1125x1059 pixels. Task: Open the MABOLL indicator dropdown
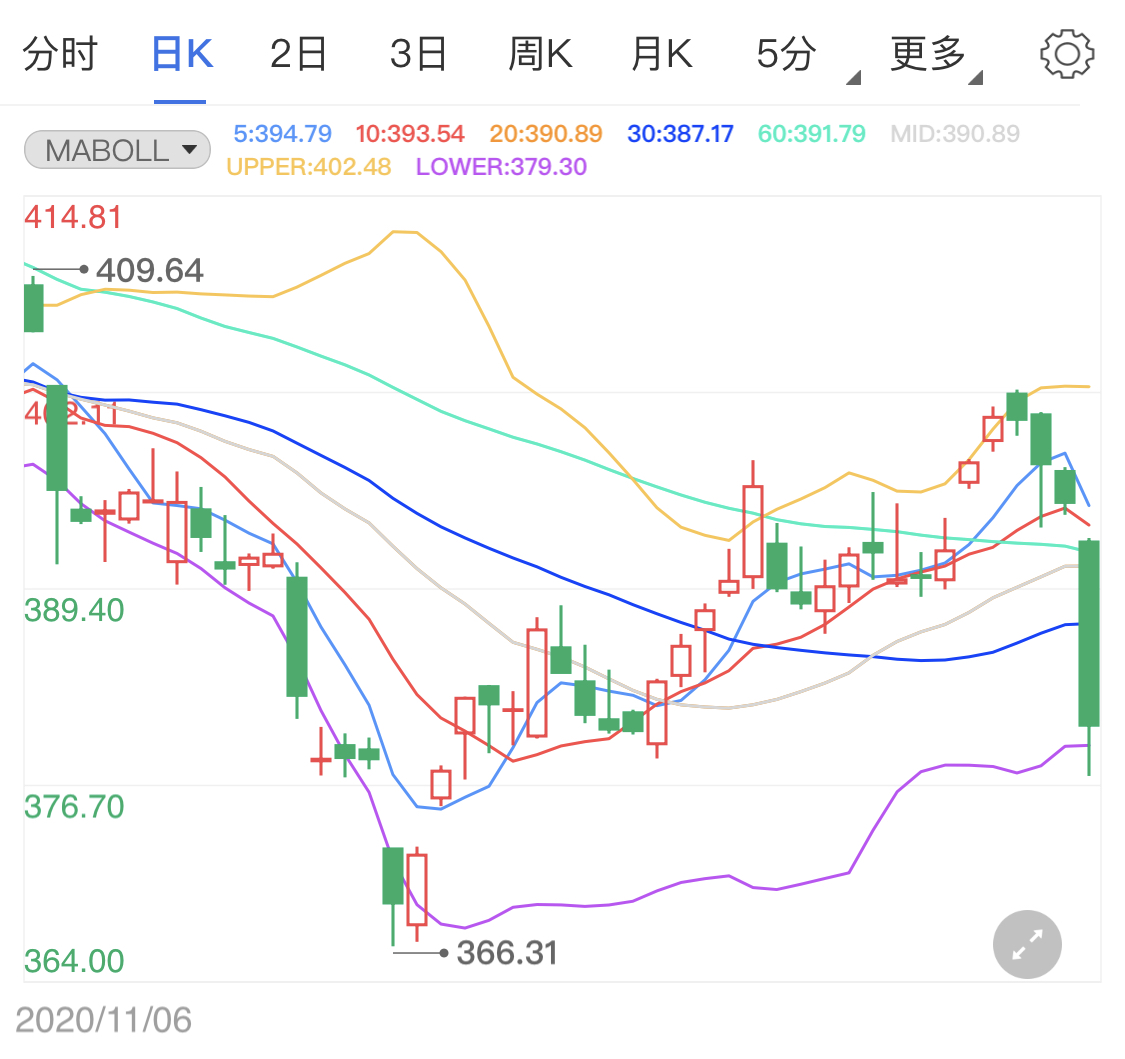118,150
